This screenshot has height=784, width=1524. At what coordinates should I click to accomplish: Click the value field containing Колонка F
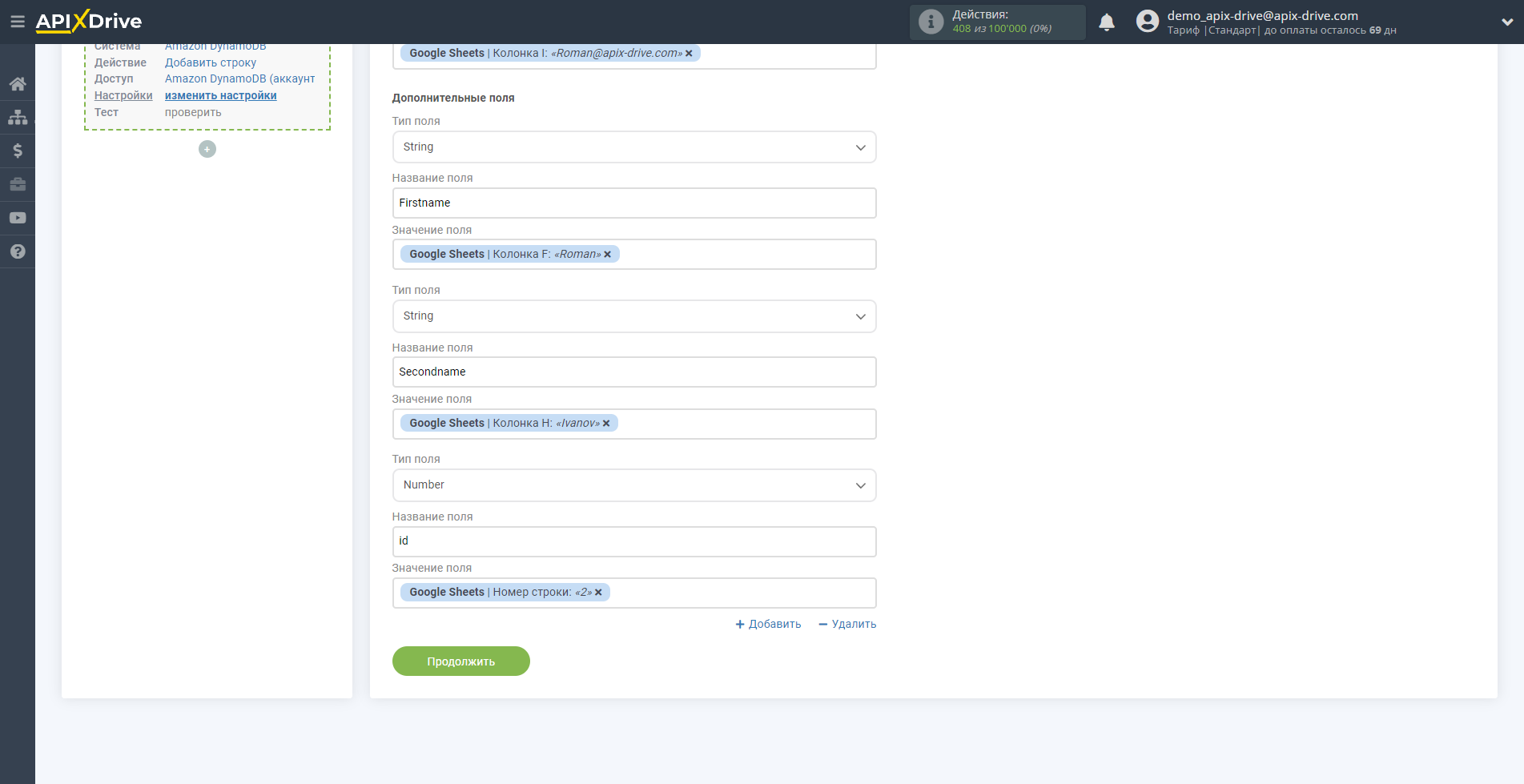click(634, 255)
